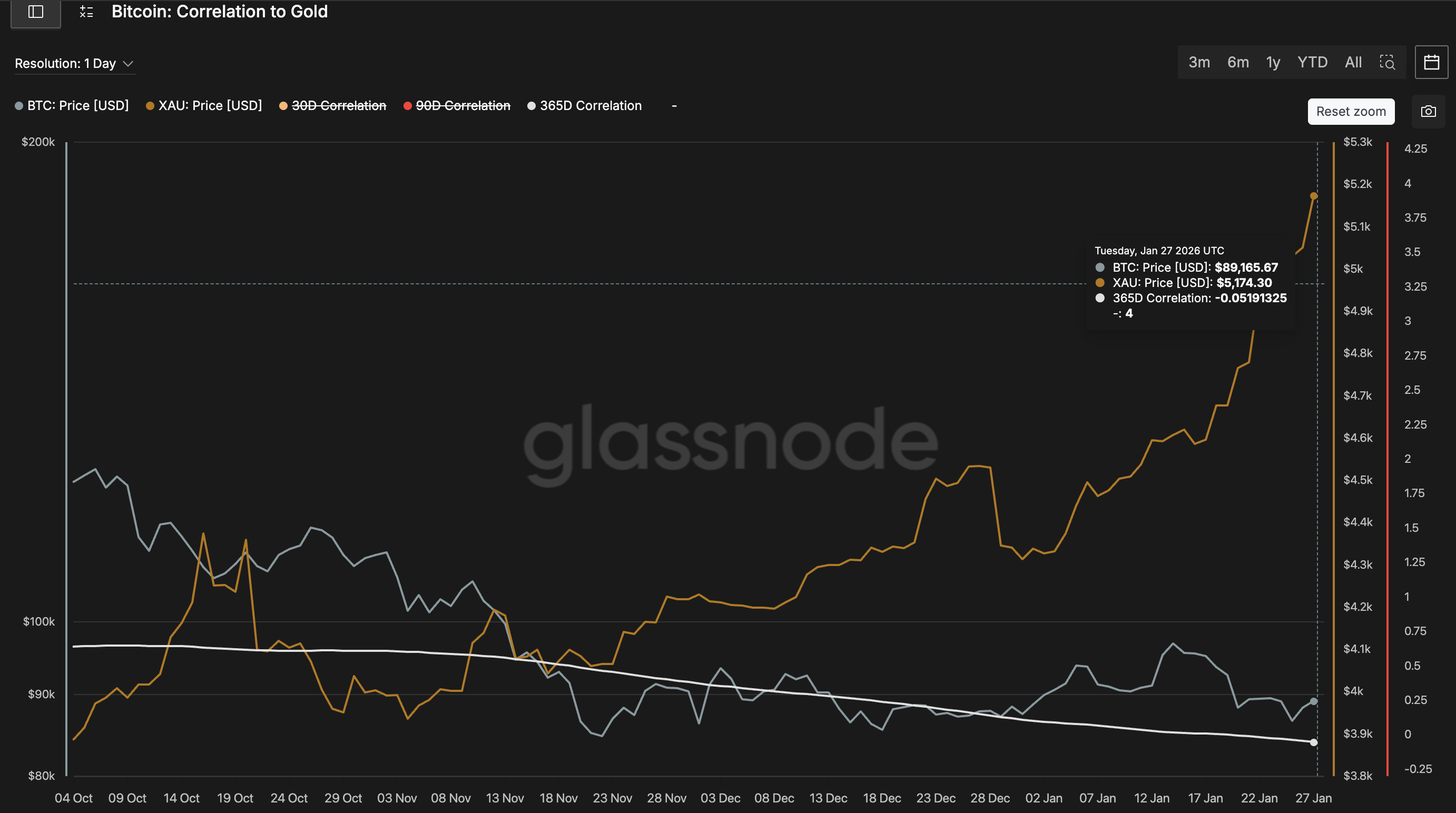Toggle the 90D Correlation series

[463, 106]
